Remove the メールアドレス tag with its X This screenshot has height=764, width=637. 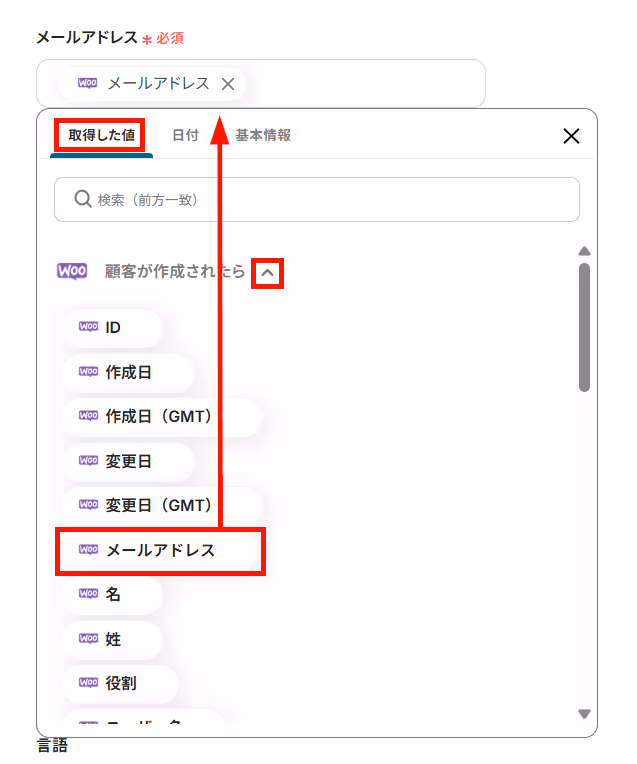(x=228, y=84)
